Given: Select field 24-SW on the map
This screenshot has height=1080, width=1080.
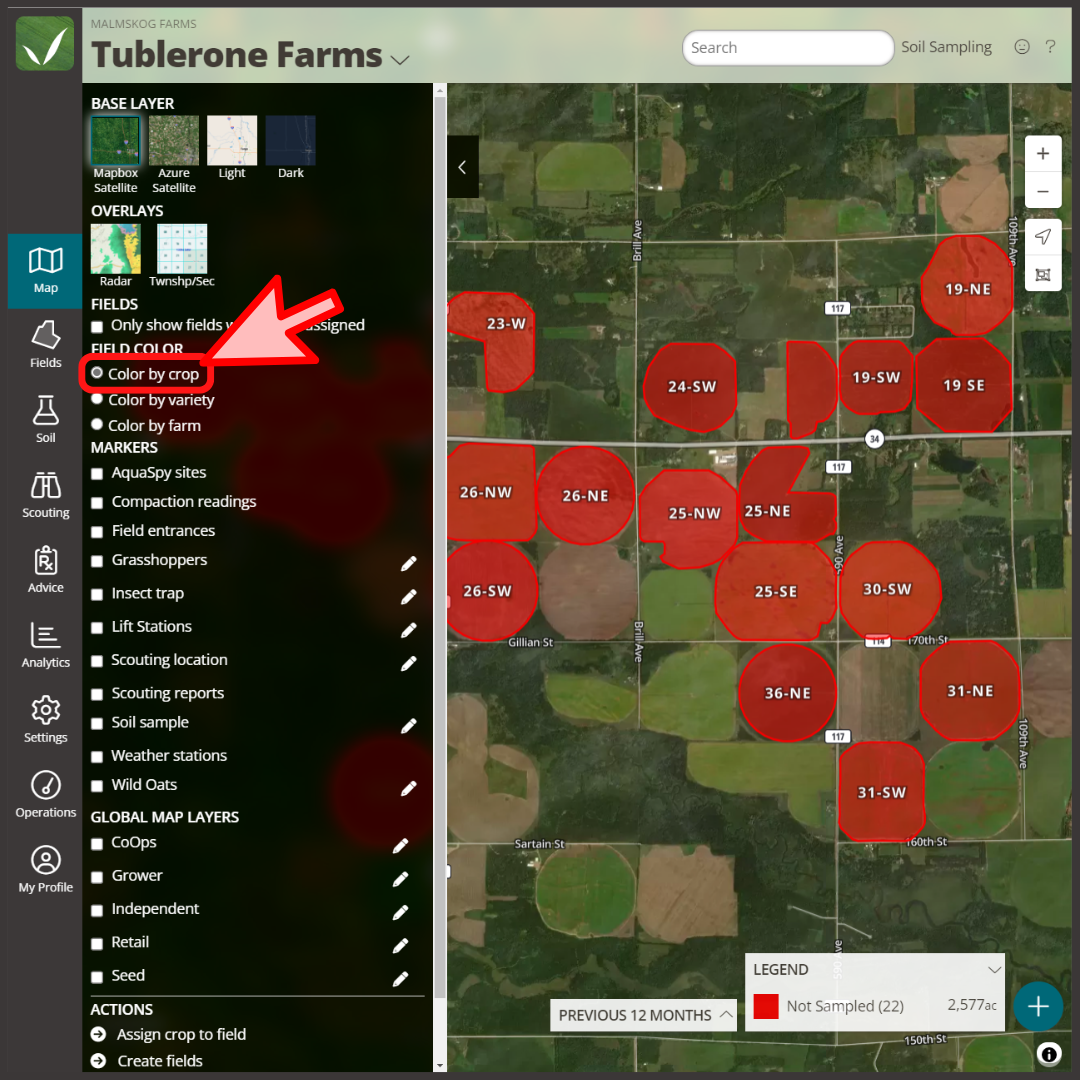Looking at the screenshot, I should pos(691,387).
